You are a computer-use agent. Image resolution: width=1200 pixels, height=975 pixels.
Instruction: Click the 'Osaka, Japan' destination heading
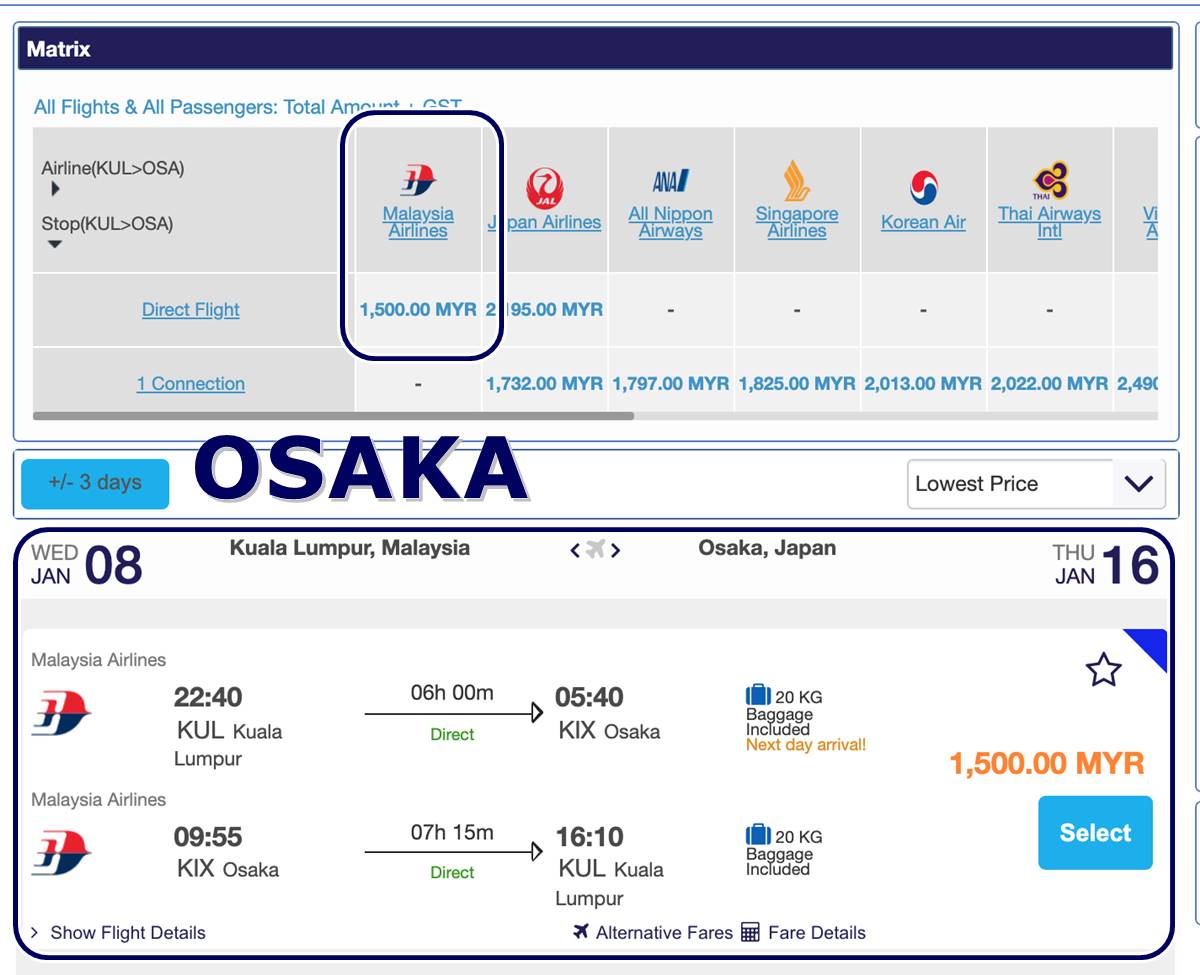[767, 548]
